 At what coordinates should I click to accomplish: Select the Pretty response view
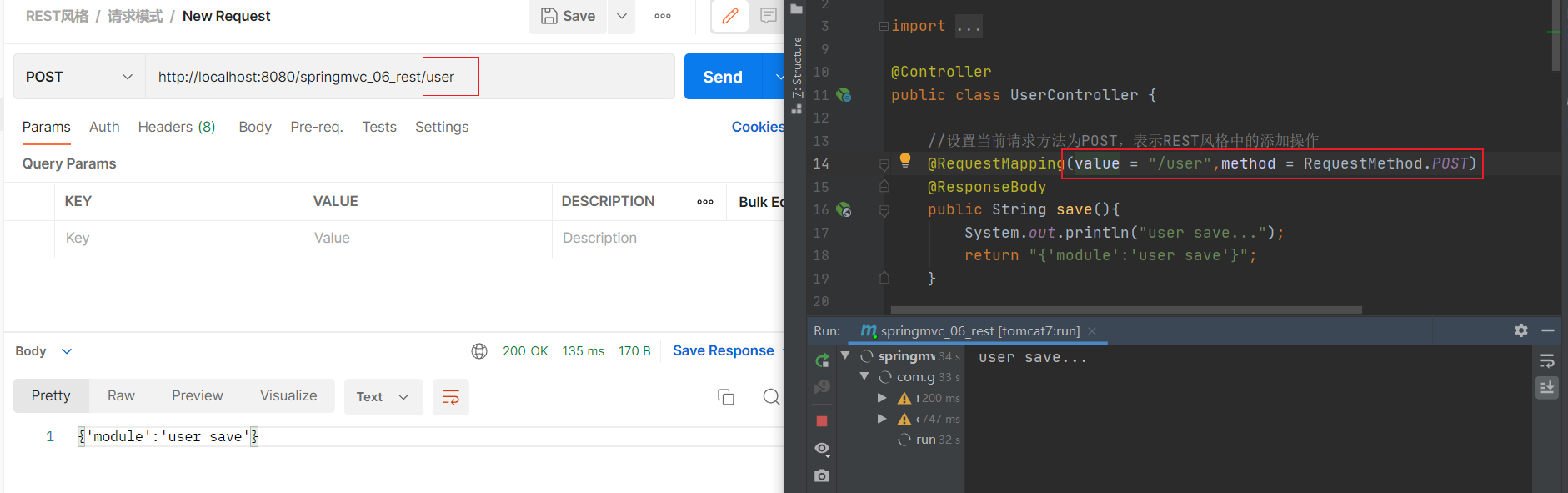[51, 396]
